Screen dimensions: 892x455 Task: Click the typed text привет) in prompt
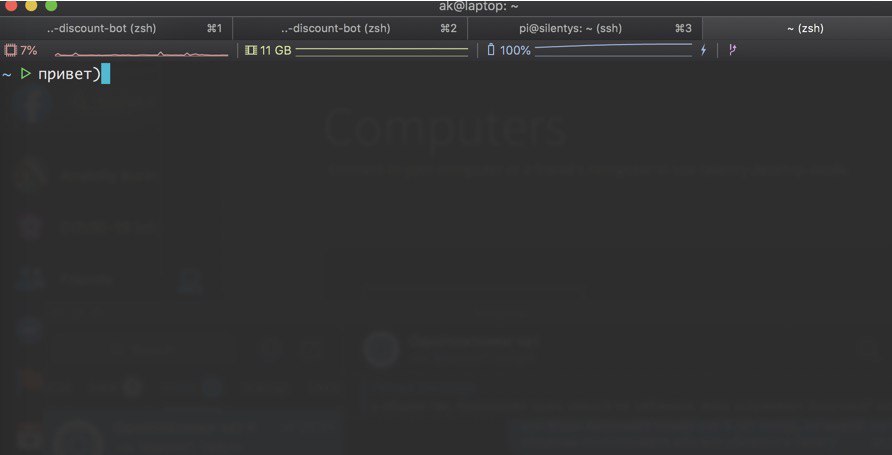coord(68,75)
